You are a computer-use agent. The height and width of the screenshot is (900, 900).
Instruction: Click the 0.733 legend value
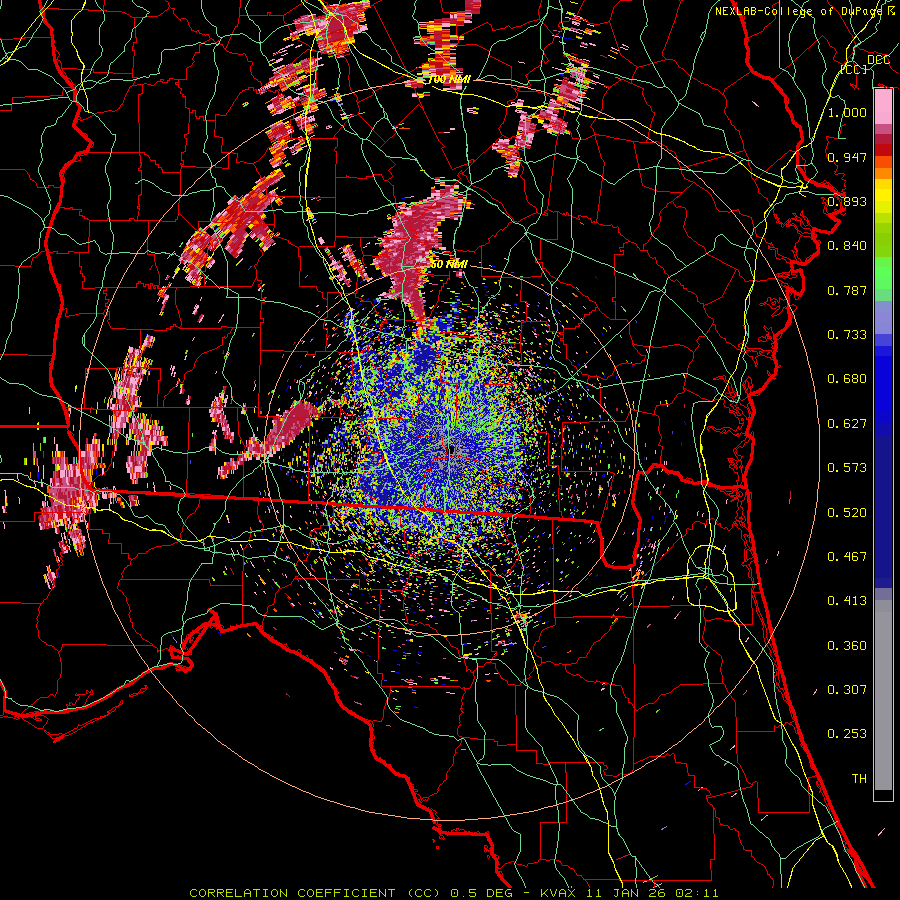(x=847, y=335)
